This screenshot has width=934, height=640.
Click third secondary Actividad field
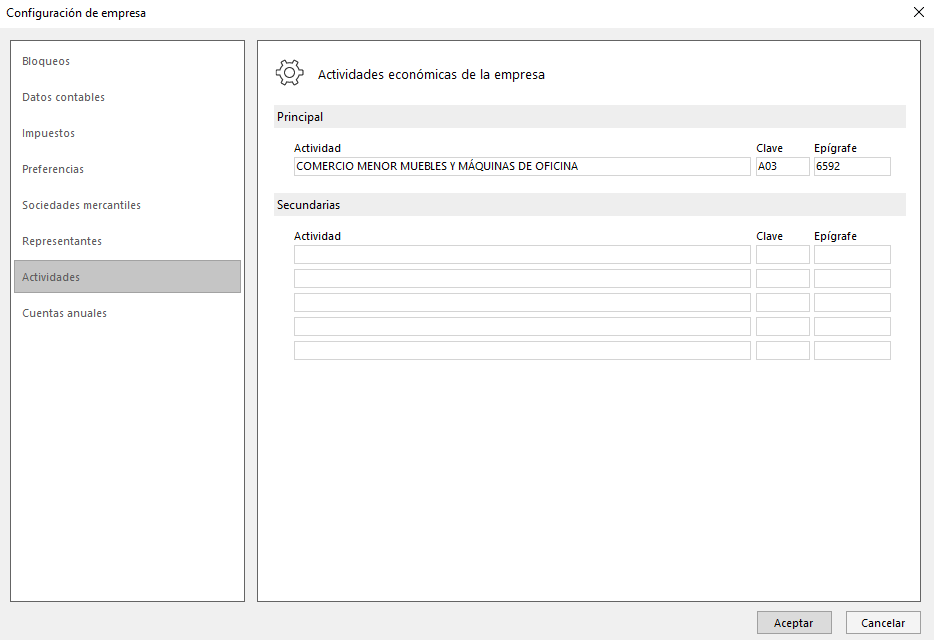tap(522, 302)
